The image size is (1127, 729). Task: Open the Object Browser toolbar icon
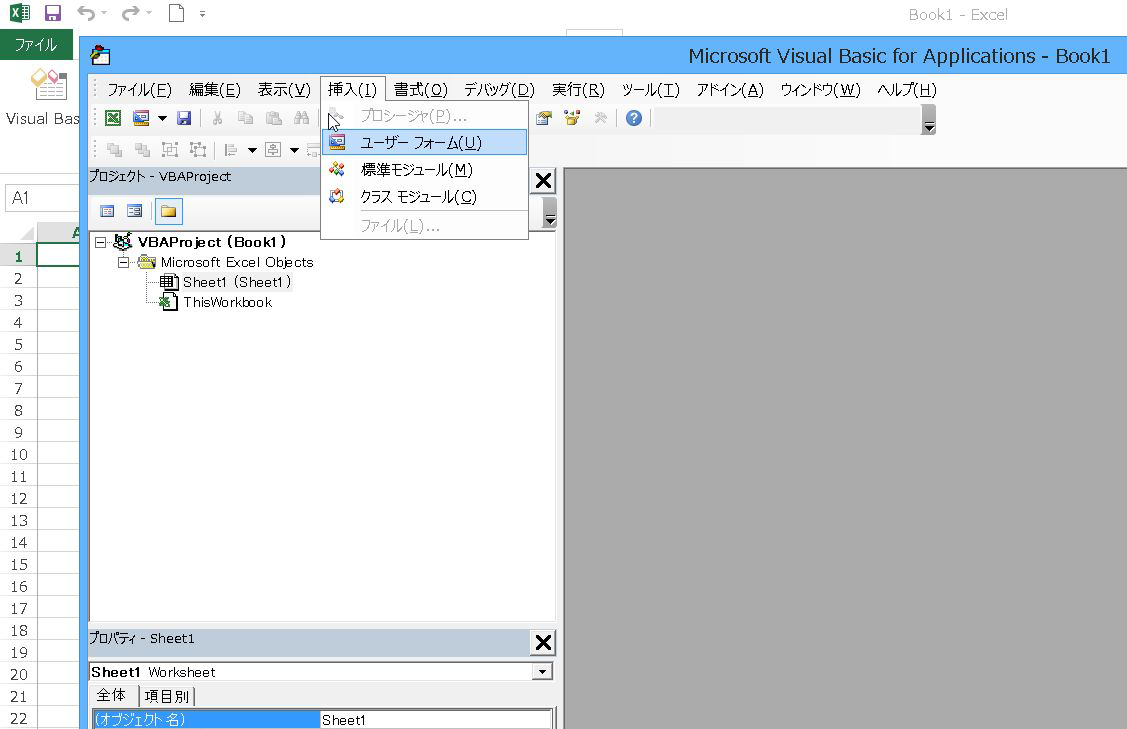pyautogui.click(x=572, y=118)
